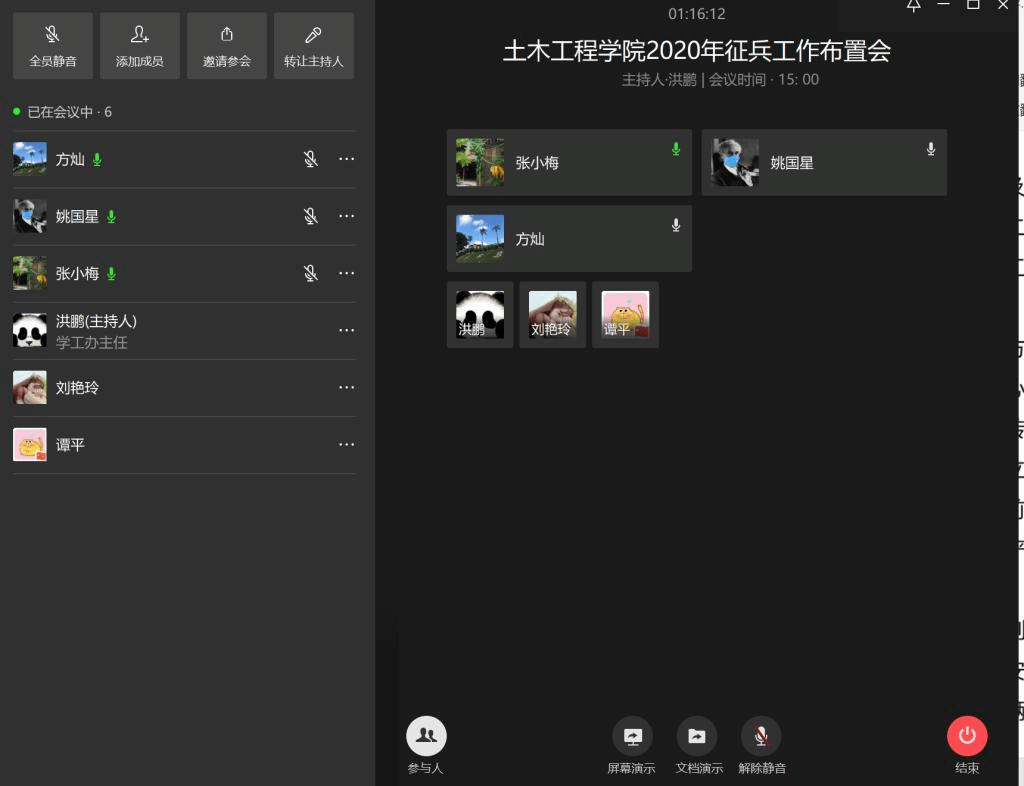Launch 文档演示 document presentation
This screenshot has width=1024, height=786.
coord(697,737)
